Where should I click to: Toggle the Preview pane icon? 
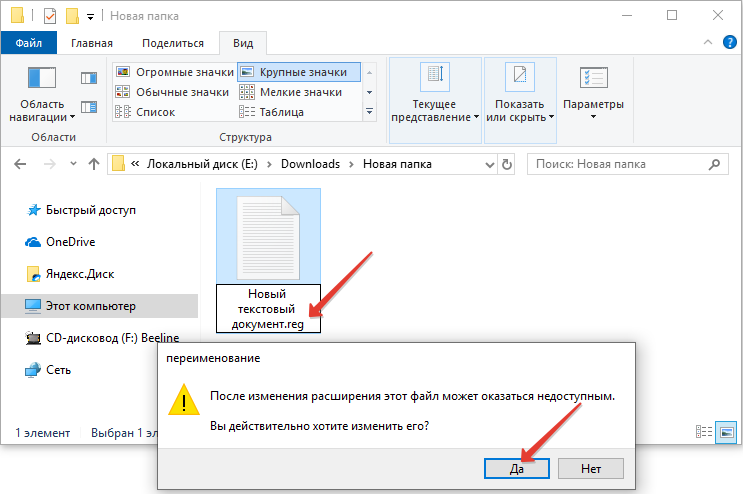(89, 78)
